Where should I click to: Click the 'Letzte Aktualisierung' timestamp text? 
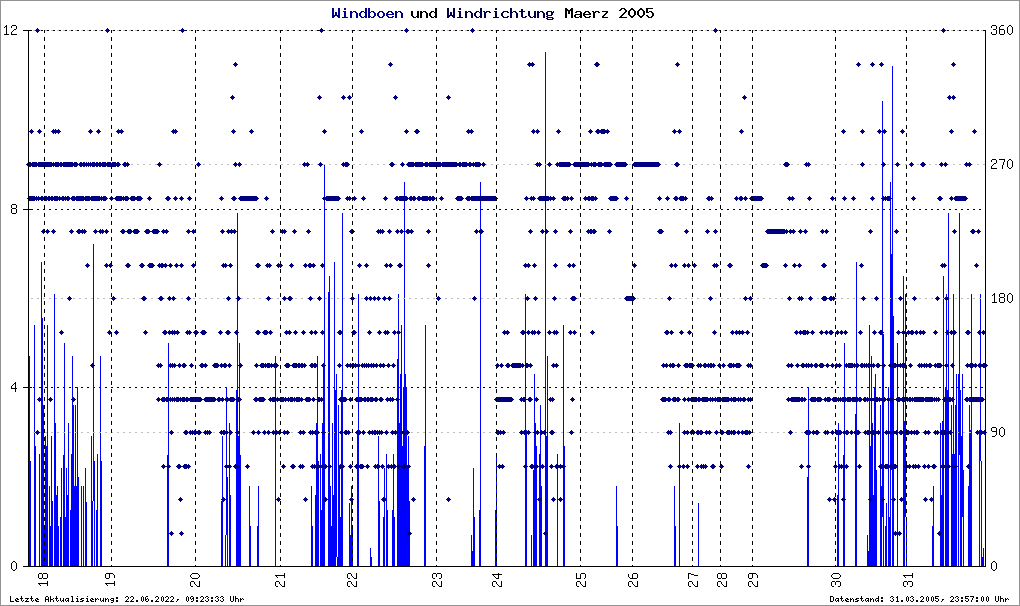click(127, 599)
